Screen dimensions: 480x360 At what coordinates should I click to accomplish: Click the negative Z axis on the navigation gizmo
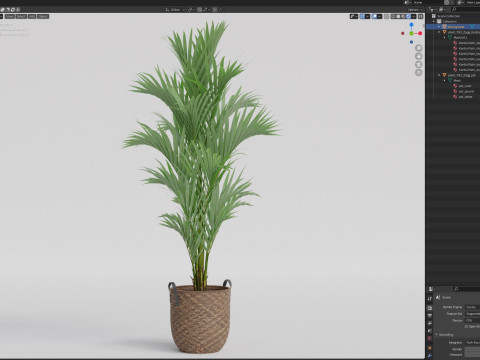[411, 42]
